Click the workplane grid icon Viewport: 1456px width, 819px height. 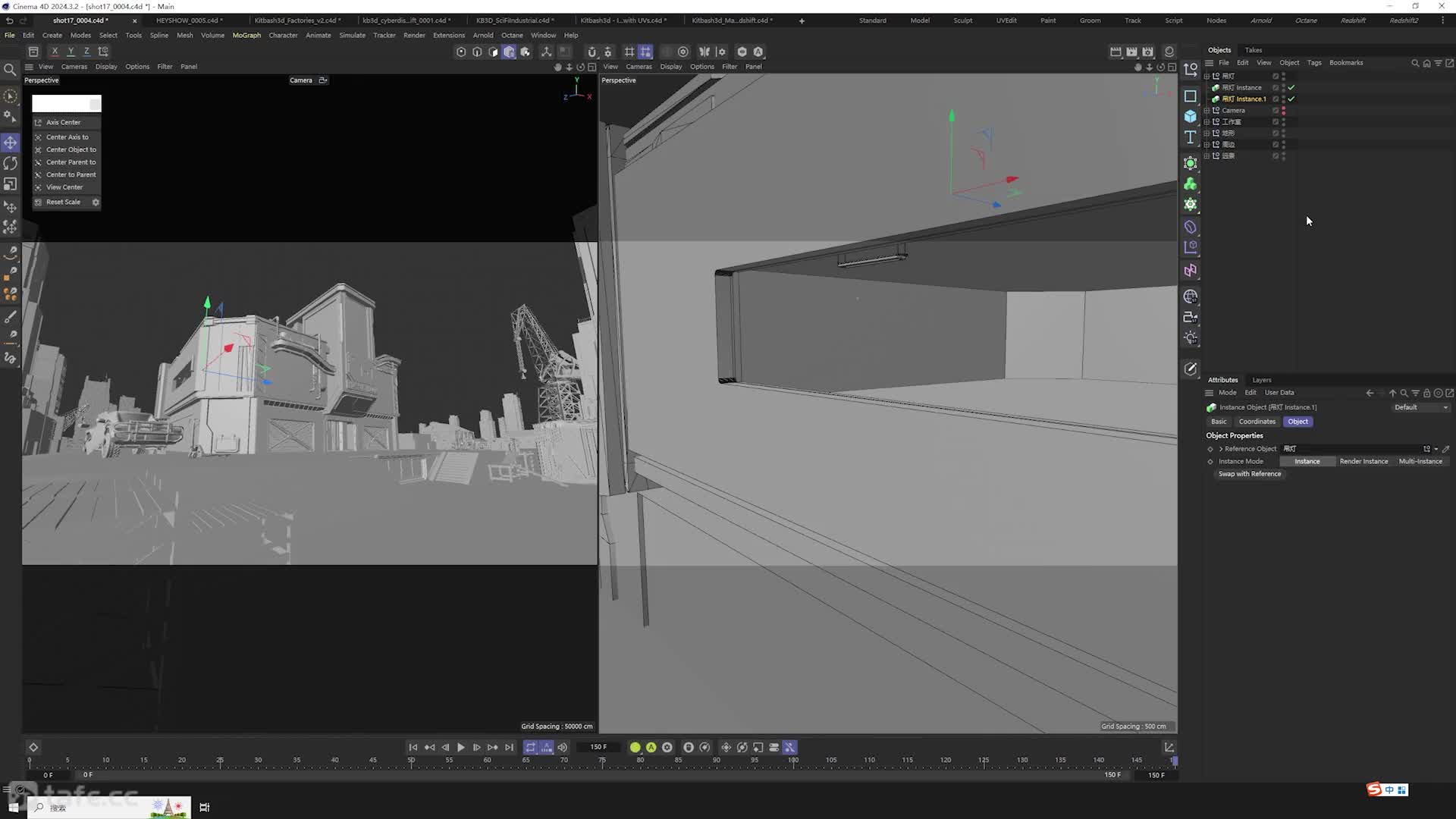pos(629,52)
